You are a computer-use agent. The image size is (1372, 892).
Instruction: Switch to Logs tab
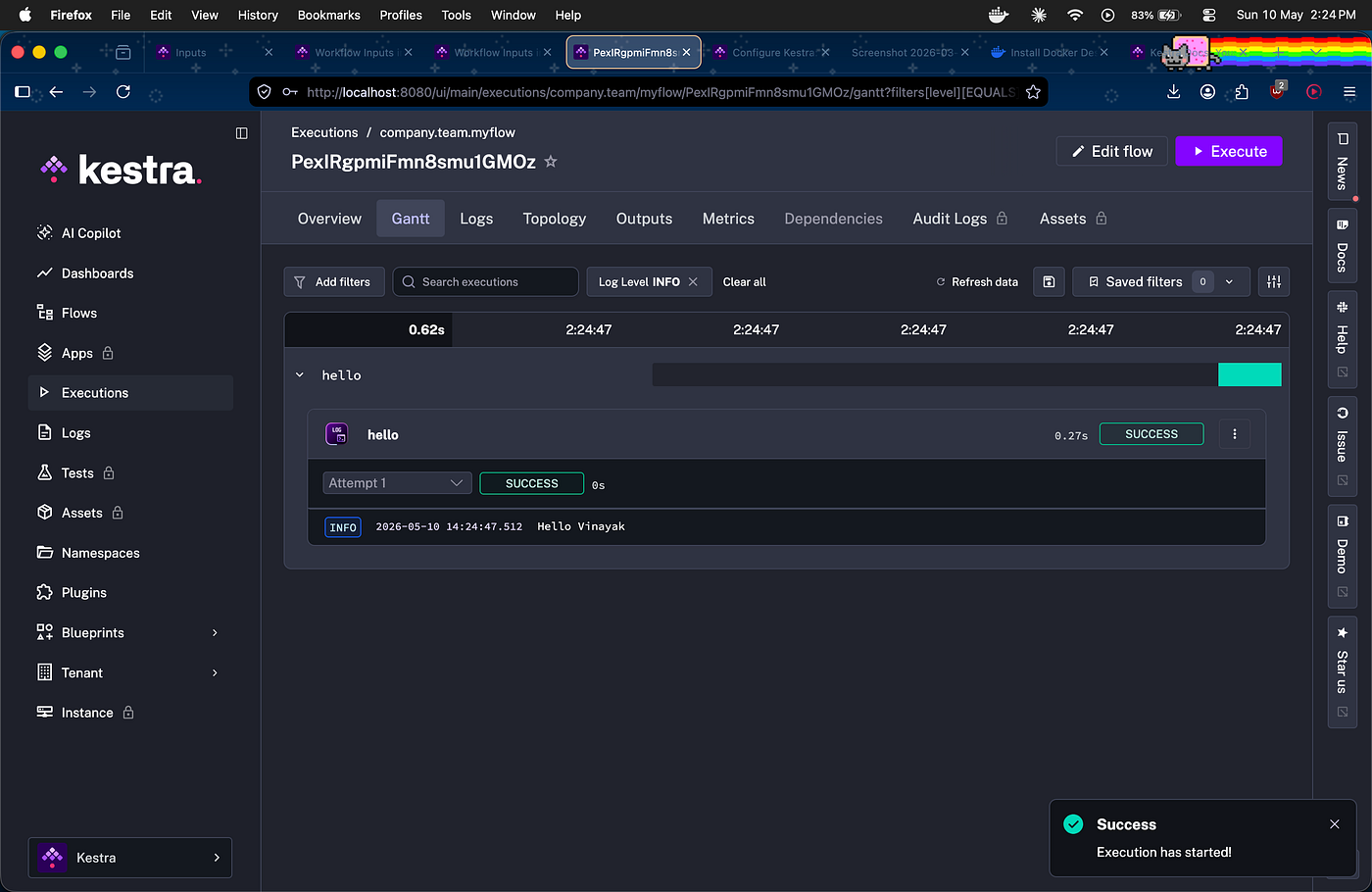click(476, 219)
